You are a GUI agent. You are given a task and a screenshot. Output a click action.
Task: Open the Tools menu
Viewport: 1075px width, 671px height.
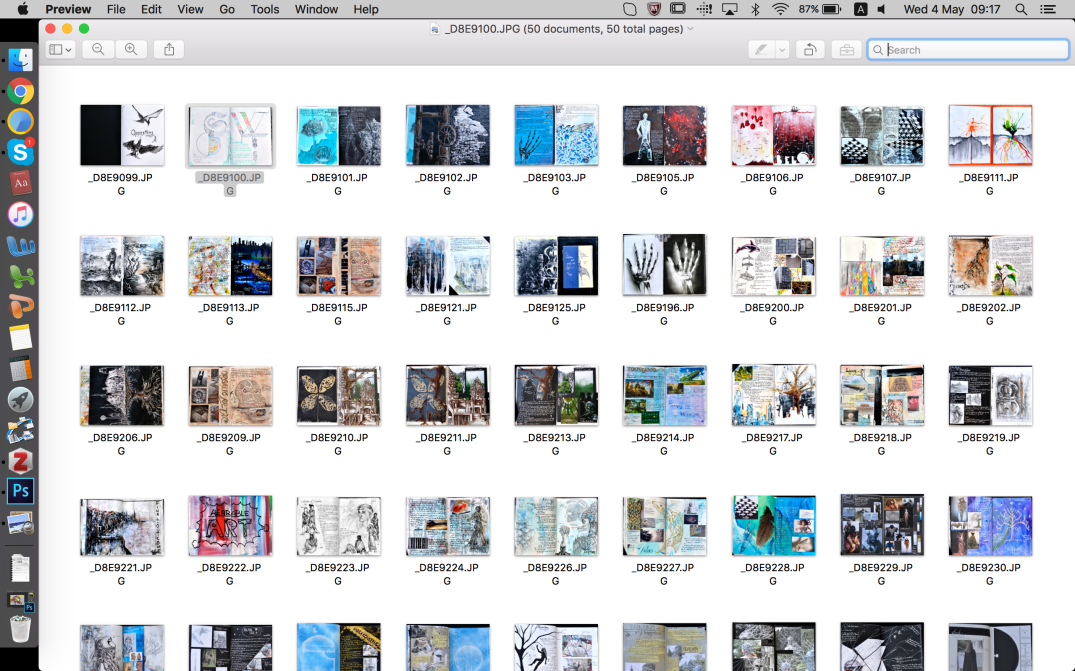click(265, 9)
